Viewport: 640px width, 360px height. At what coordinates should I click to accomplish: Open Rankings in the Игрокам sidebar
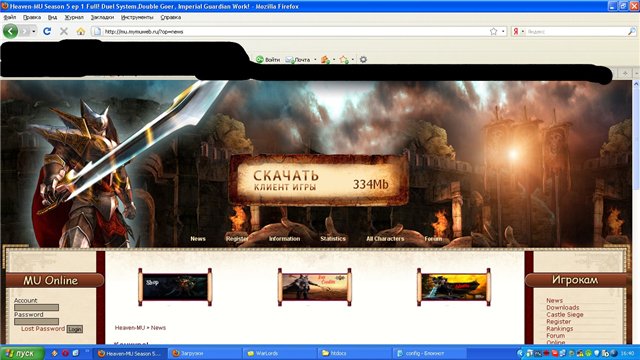pos(560,329)
